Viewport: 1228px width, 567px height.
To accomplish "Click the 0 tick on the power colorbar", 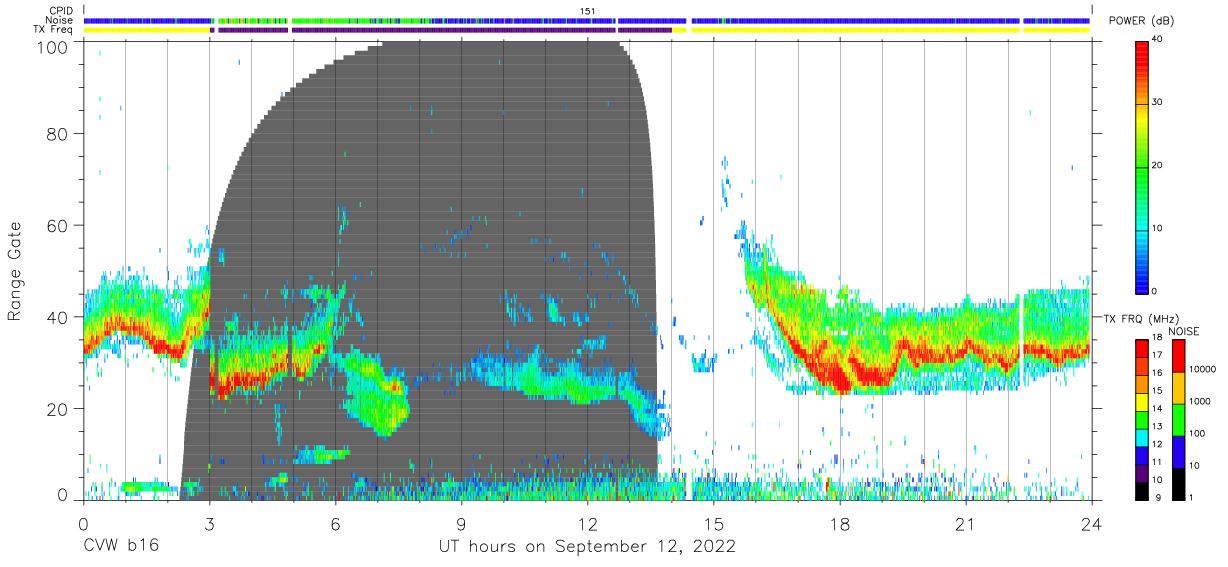I will pos(1155,291).
